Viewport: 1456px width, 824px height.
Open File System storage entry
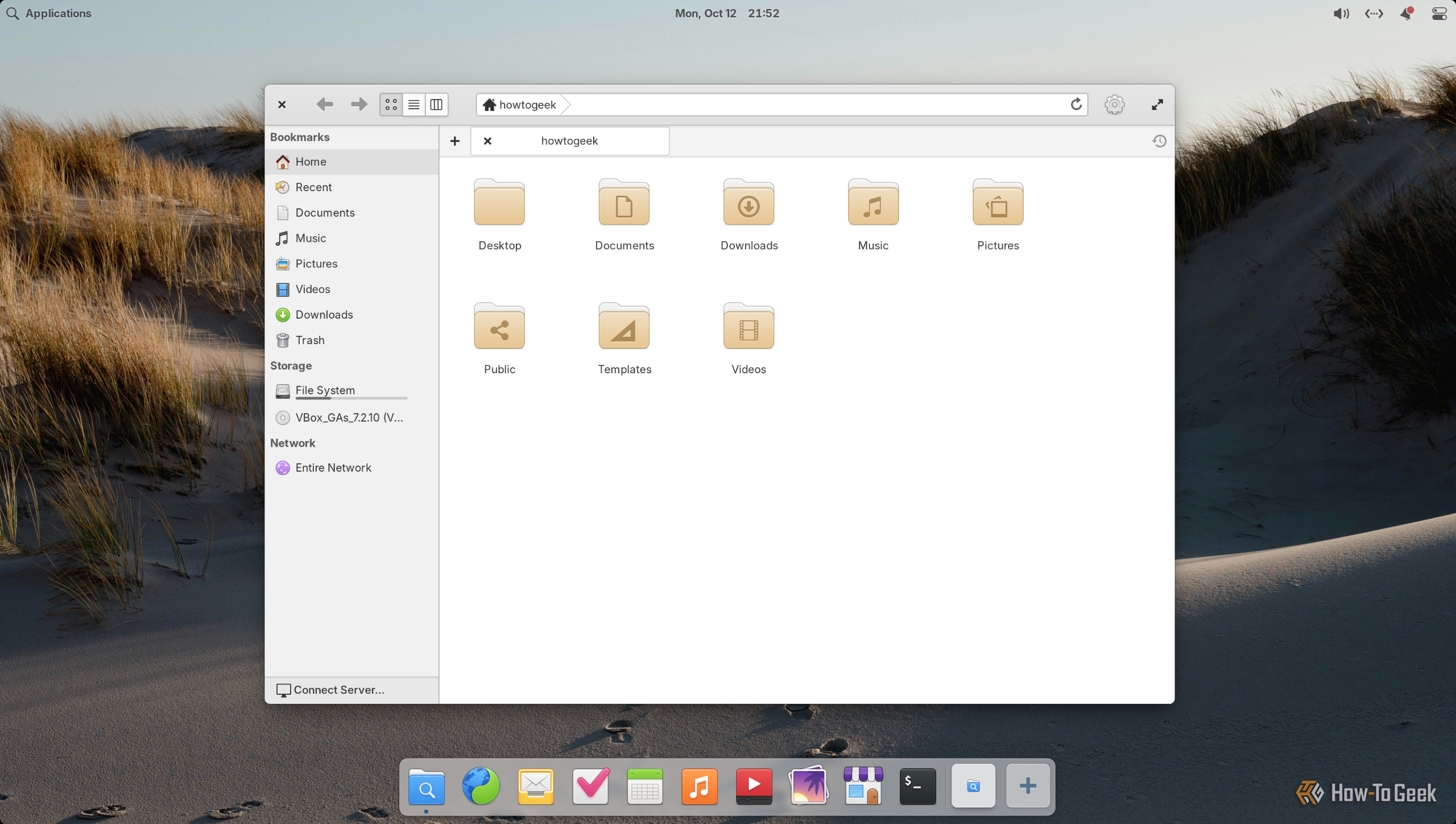click(x=351, y=391)
